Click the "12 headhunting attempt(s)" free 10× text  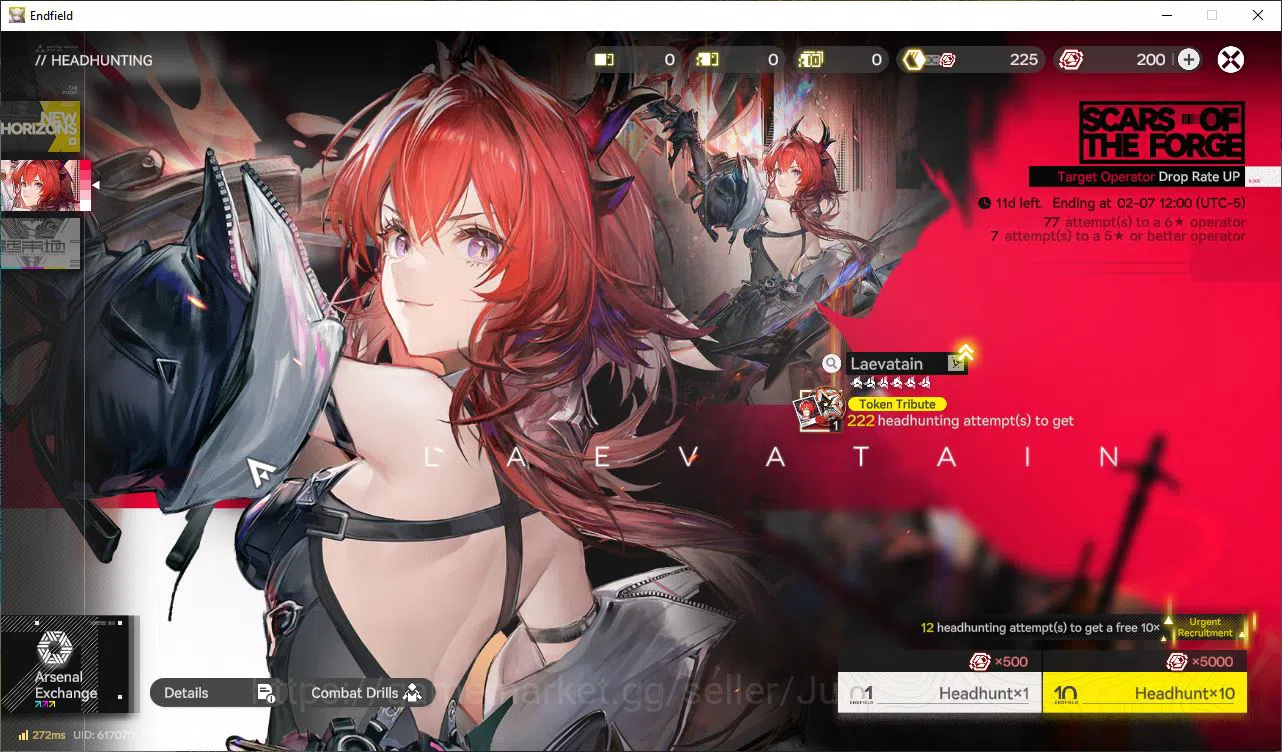point(1040,628)
